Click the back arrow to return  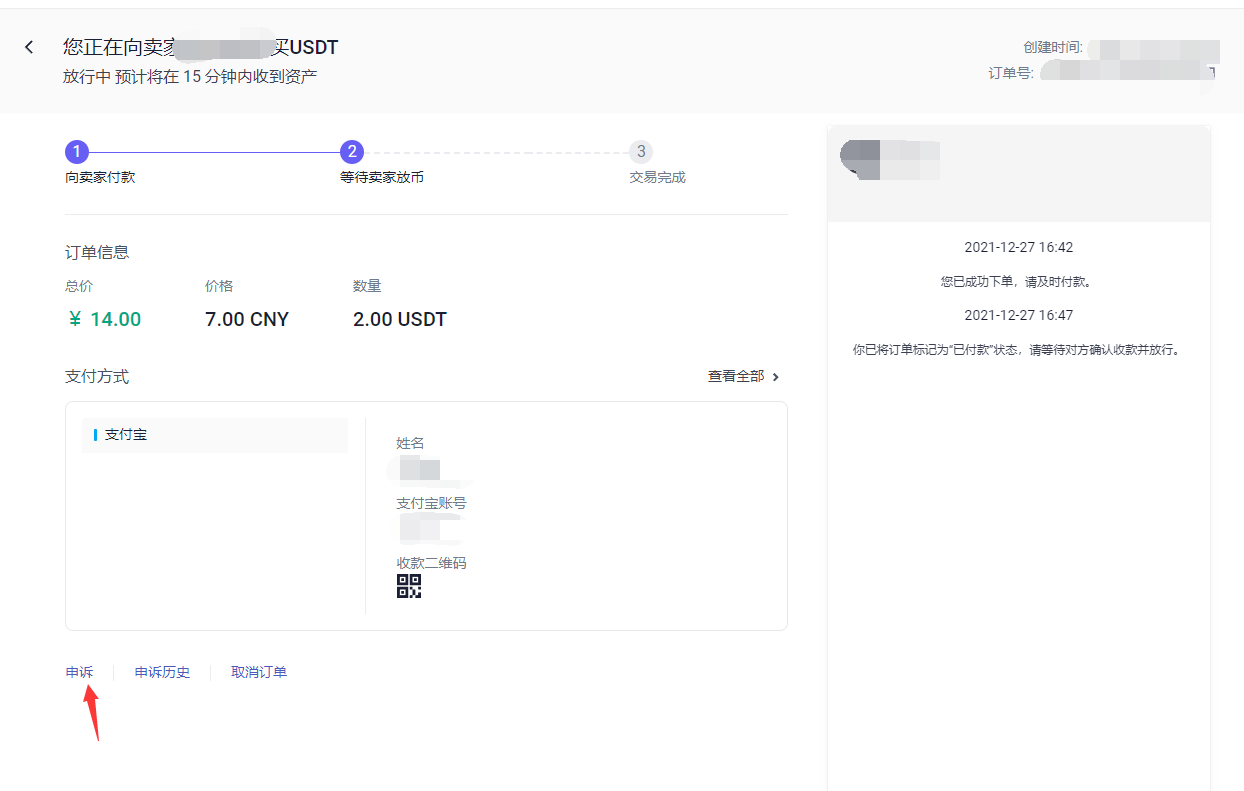(28, 46)
